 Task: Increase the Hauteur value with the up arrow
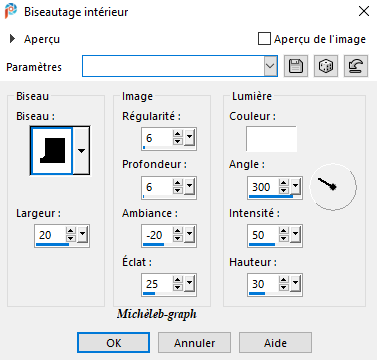284,280
